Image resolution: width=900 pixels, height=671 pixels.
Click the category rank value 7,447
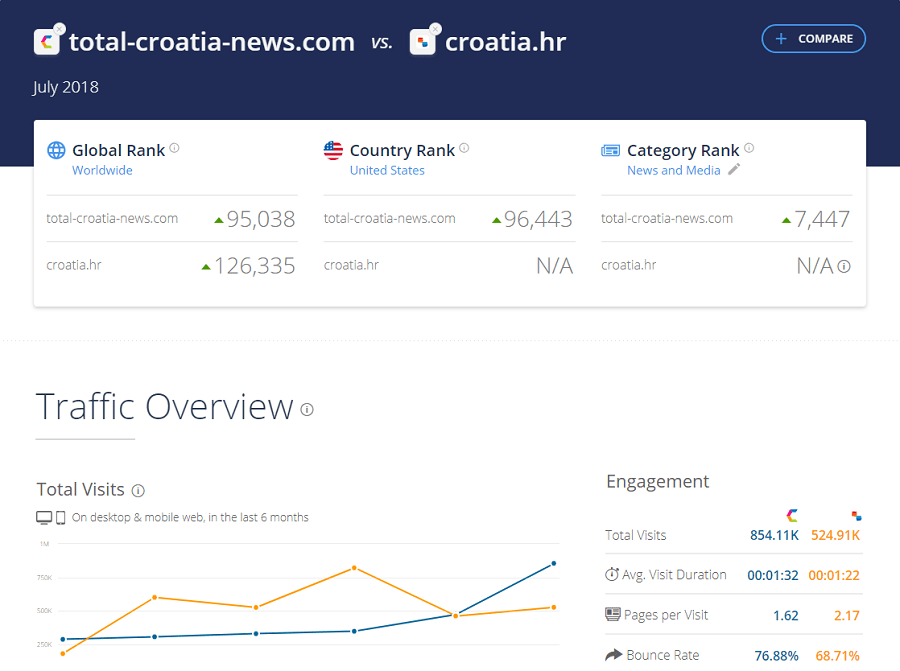click(x=822, y=219)
